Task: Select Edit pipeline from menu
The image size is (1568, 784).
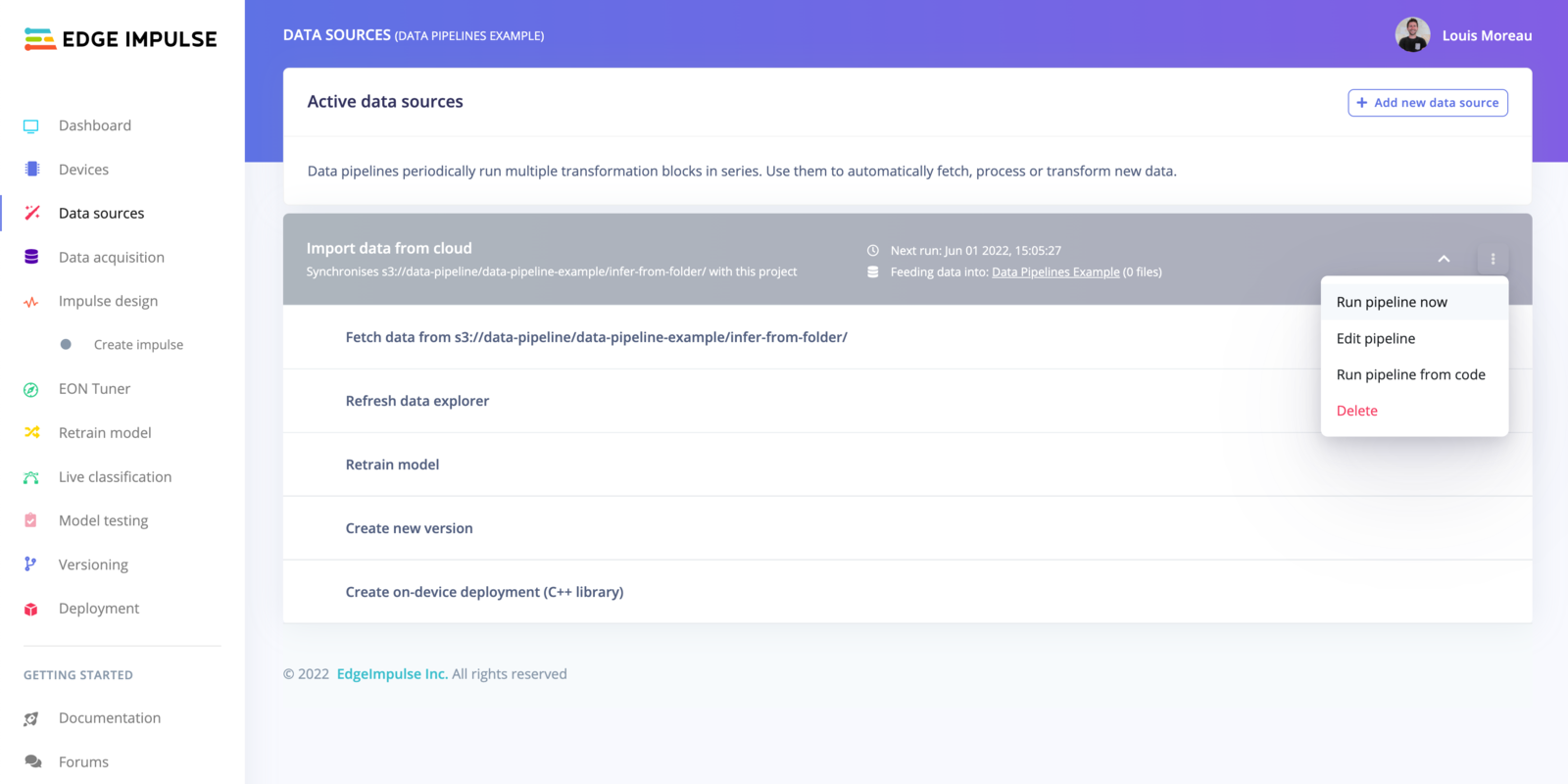Action: (x=1414, y=338)
